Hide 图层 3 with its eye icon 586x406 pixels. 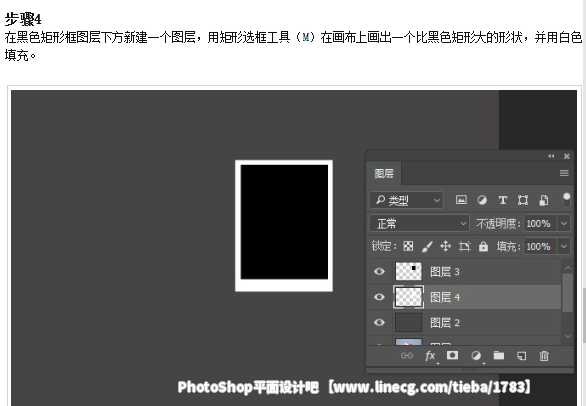click(379, 271)
